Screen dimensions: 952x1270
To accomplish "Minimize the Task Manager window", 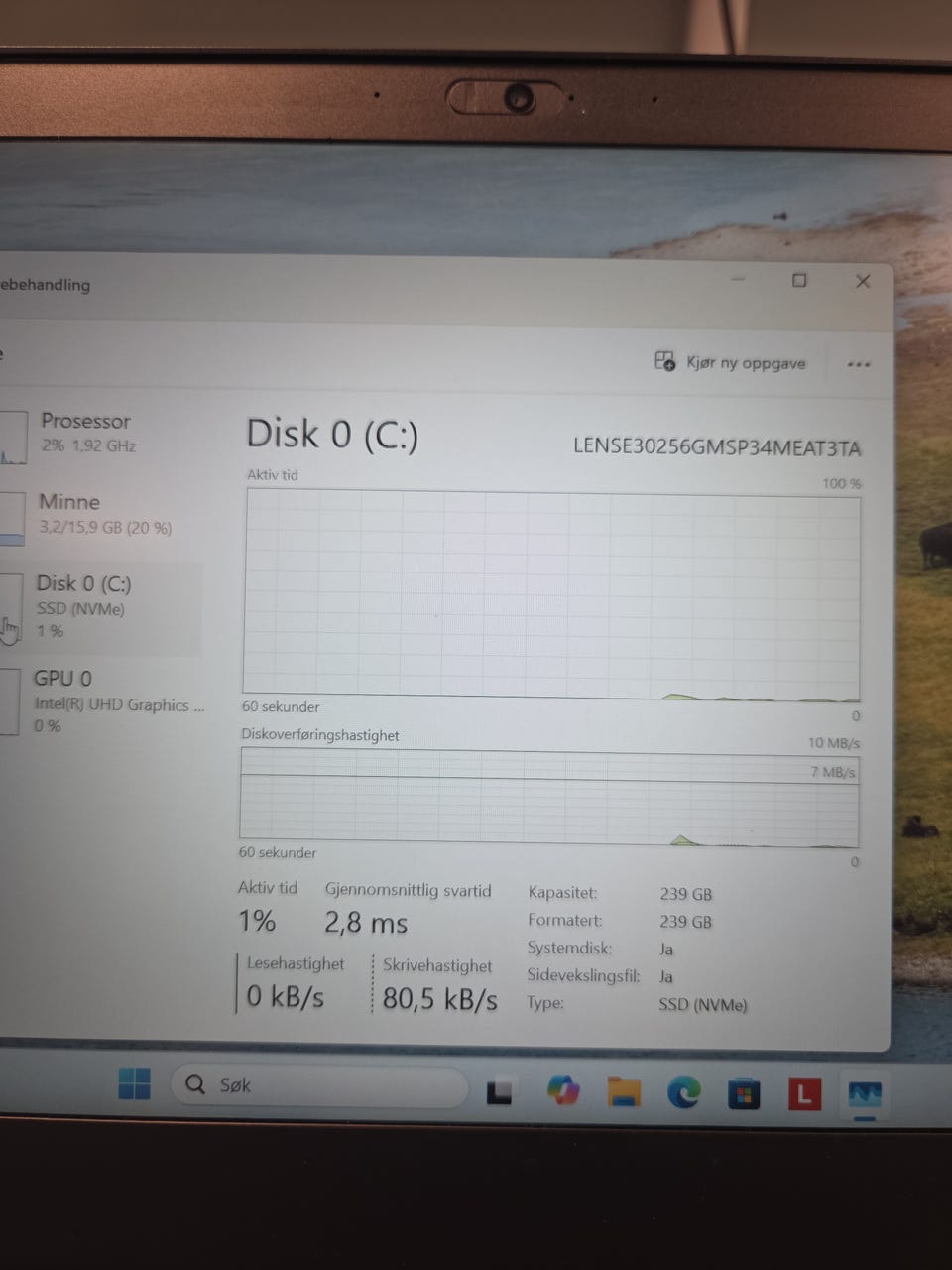I will [x=738, y=279].
